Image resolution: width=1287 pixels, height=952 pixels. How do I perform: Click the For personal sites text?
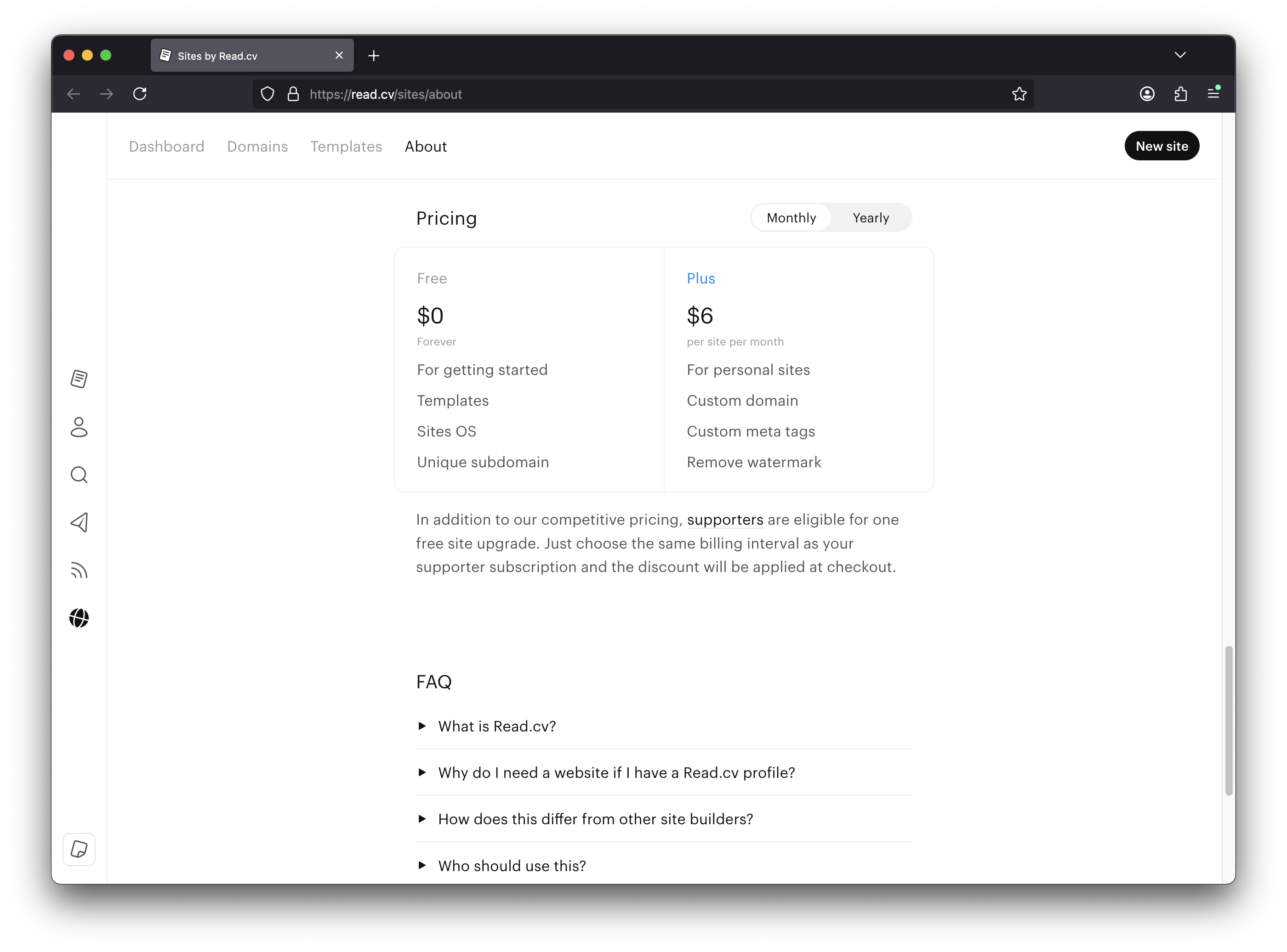(748, 370)
